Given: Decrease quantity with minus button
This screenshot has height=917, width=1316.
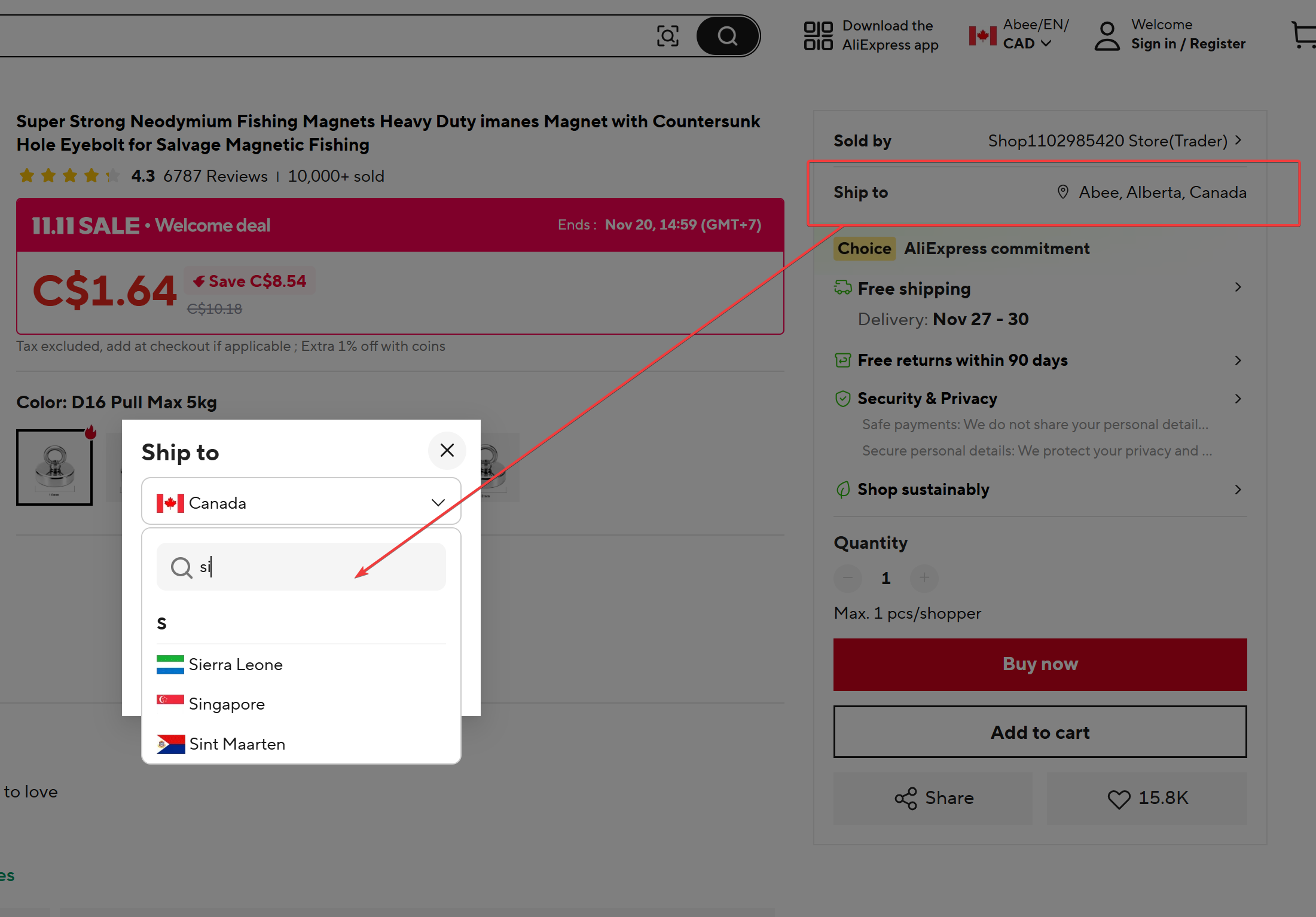Looking at the screenshot, I should coord(848,578).
